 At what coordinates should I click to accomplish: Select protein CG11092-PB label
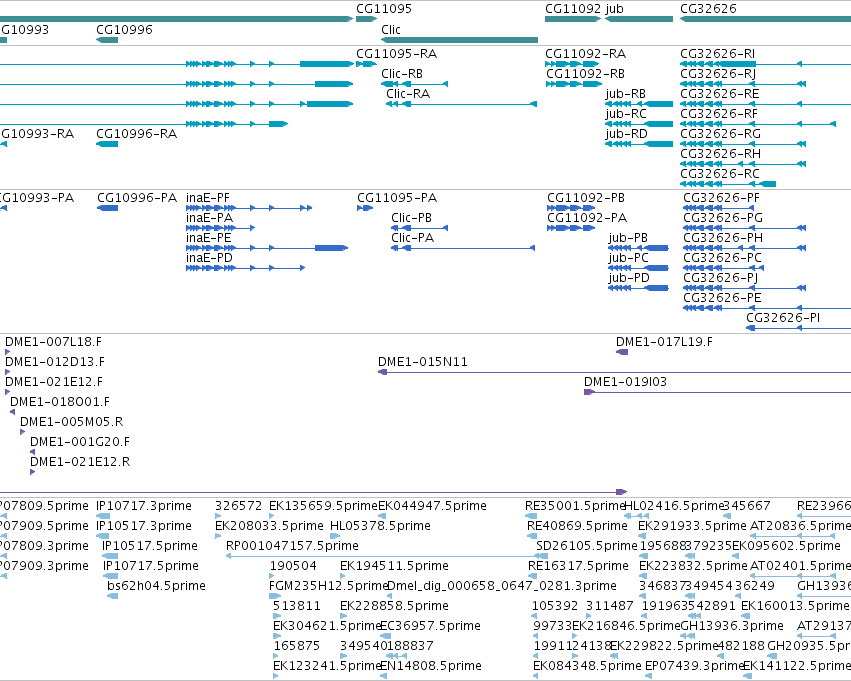point(586,198)
